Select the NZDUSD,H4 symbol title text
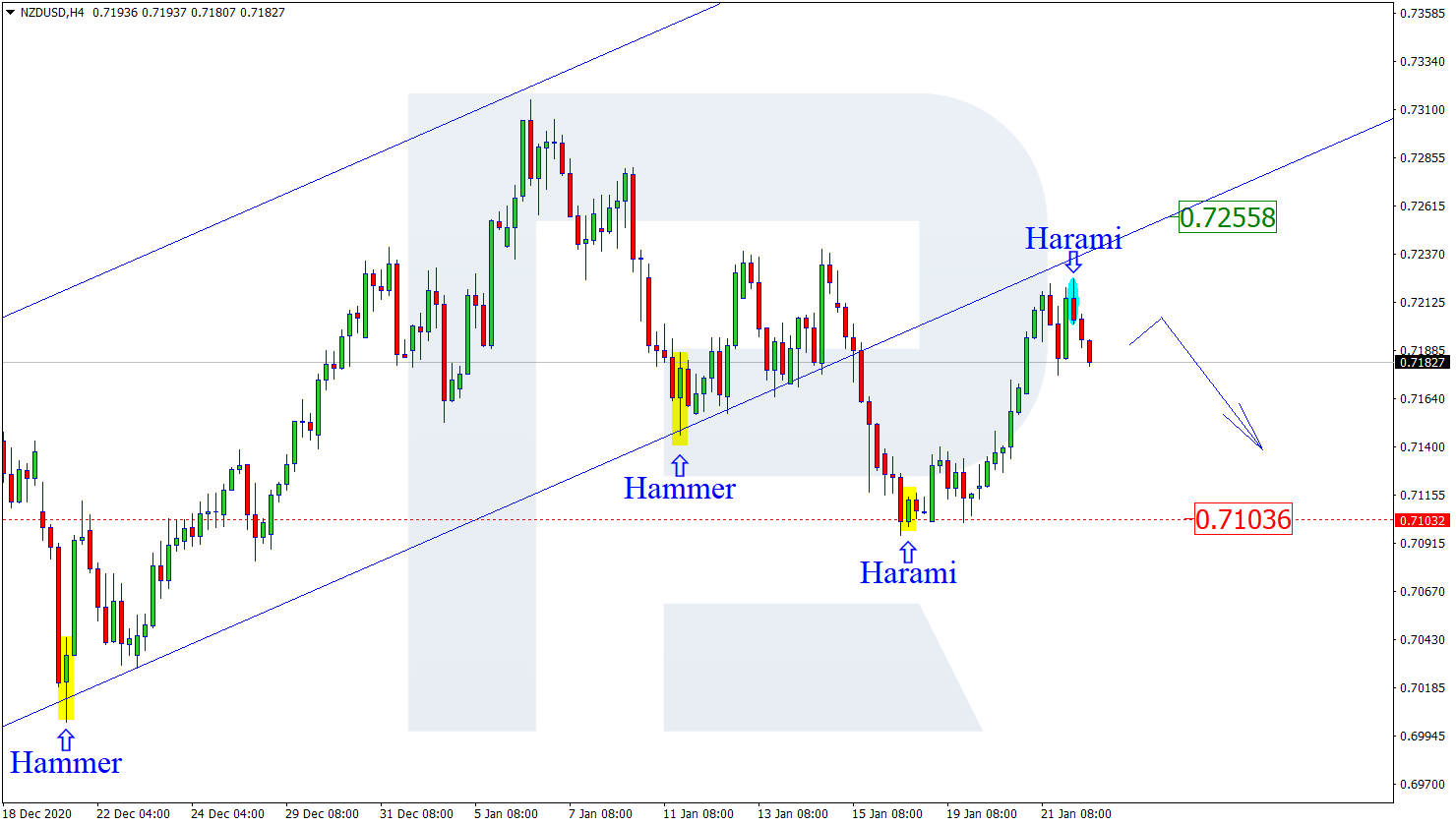 pos(52,13)
